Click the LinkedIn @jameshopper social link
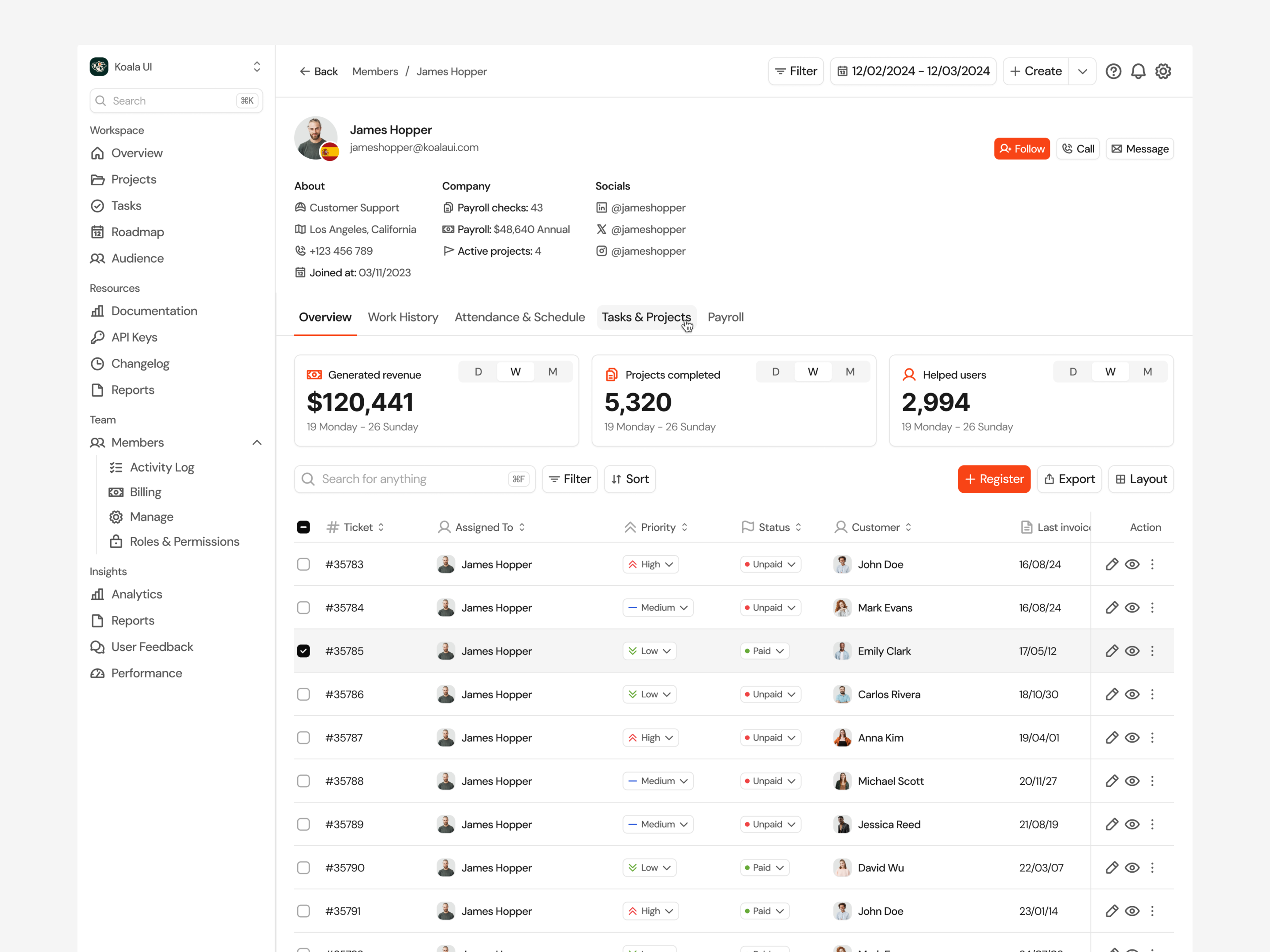 tap(648, 208)
